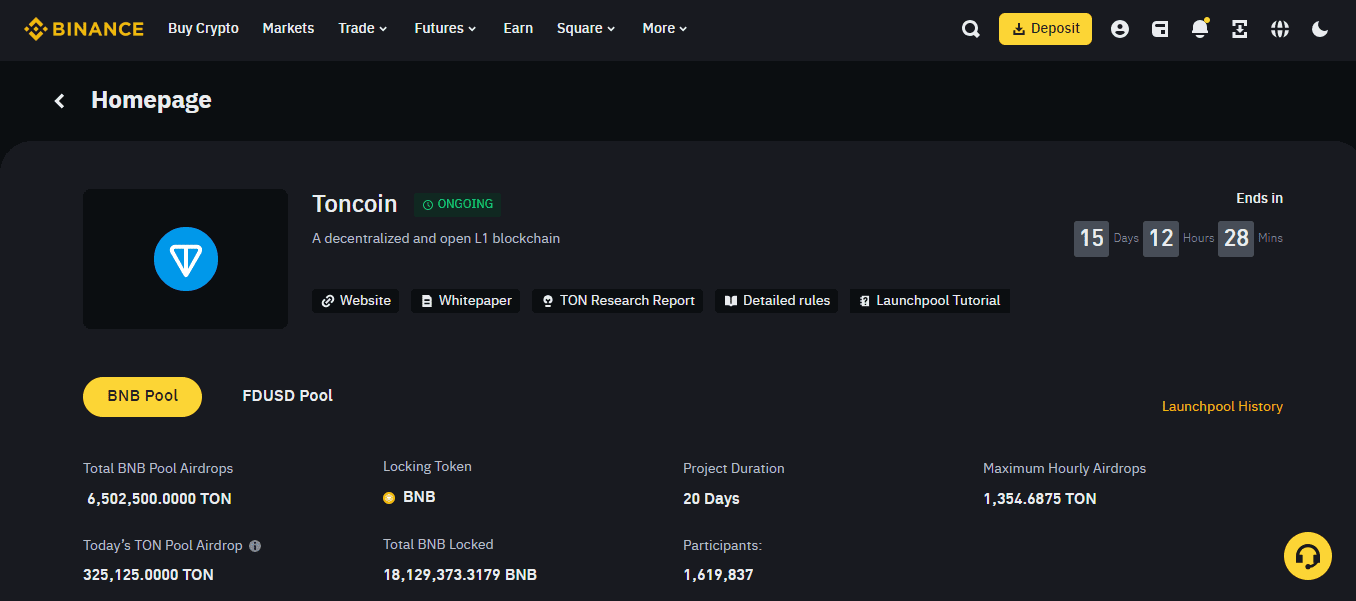Open the Markets menu item
Screen dimensions: 1356x601
(288, 28)
